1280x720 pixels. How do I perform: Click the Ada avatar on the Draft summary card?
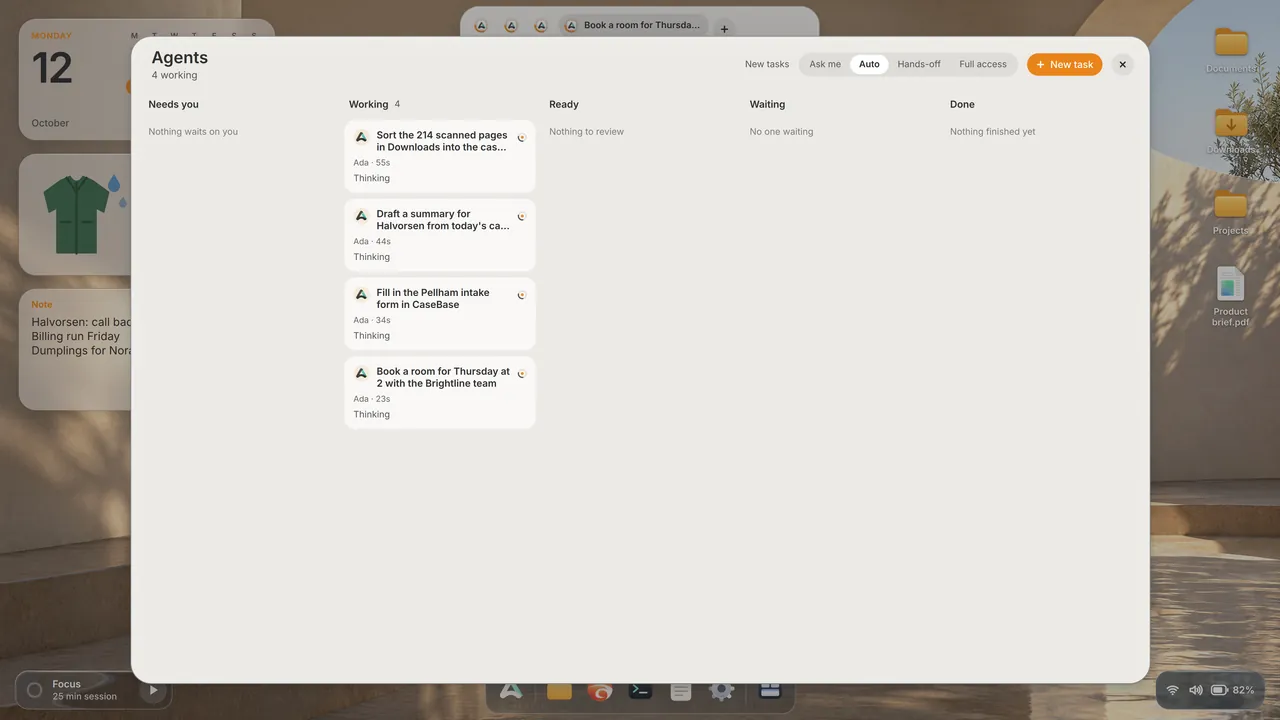tap(361, 216)
